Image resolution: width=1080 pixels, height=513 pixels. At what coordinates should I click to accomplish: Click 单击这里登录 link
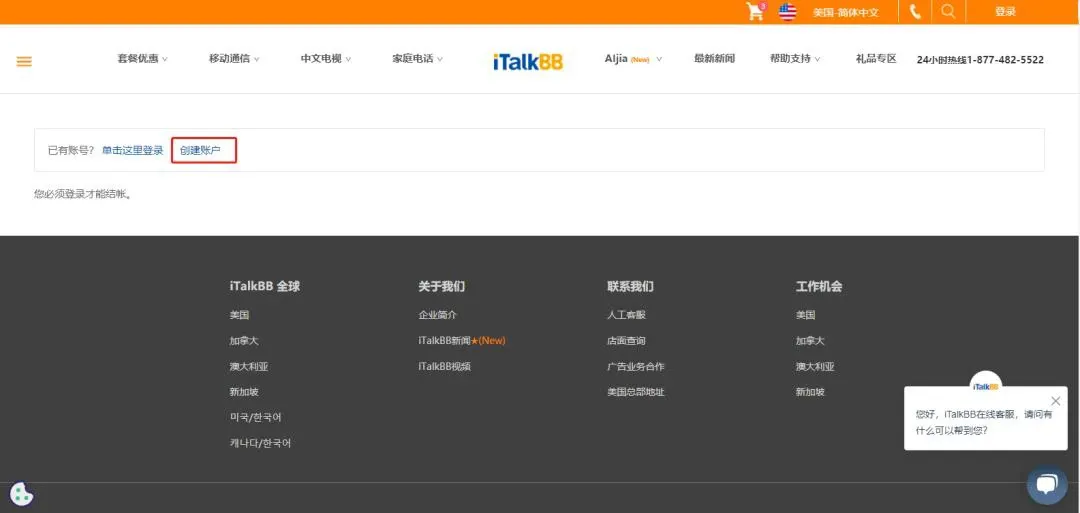132,151
